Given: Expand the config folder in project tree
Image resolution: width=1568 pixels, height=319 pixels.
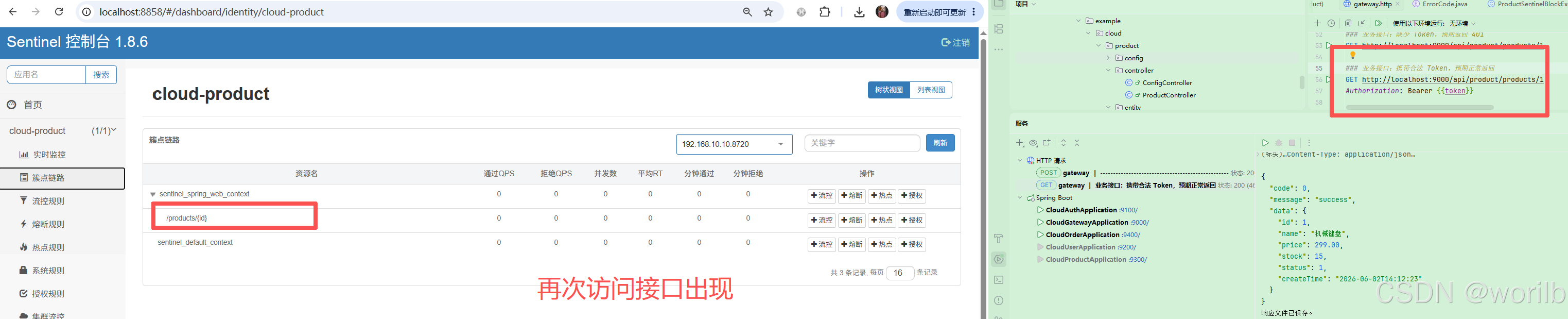Looking at the screenshot, I should pyautogui.click(x=1108, y=58).
